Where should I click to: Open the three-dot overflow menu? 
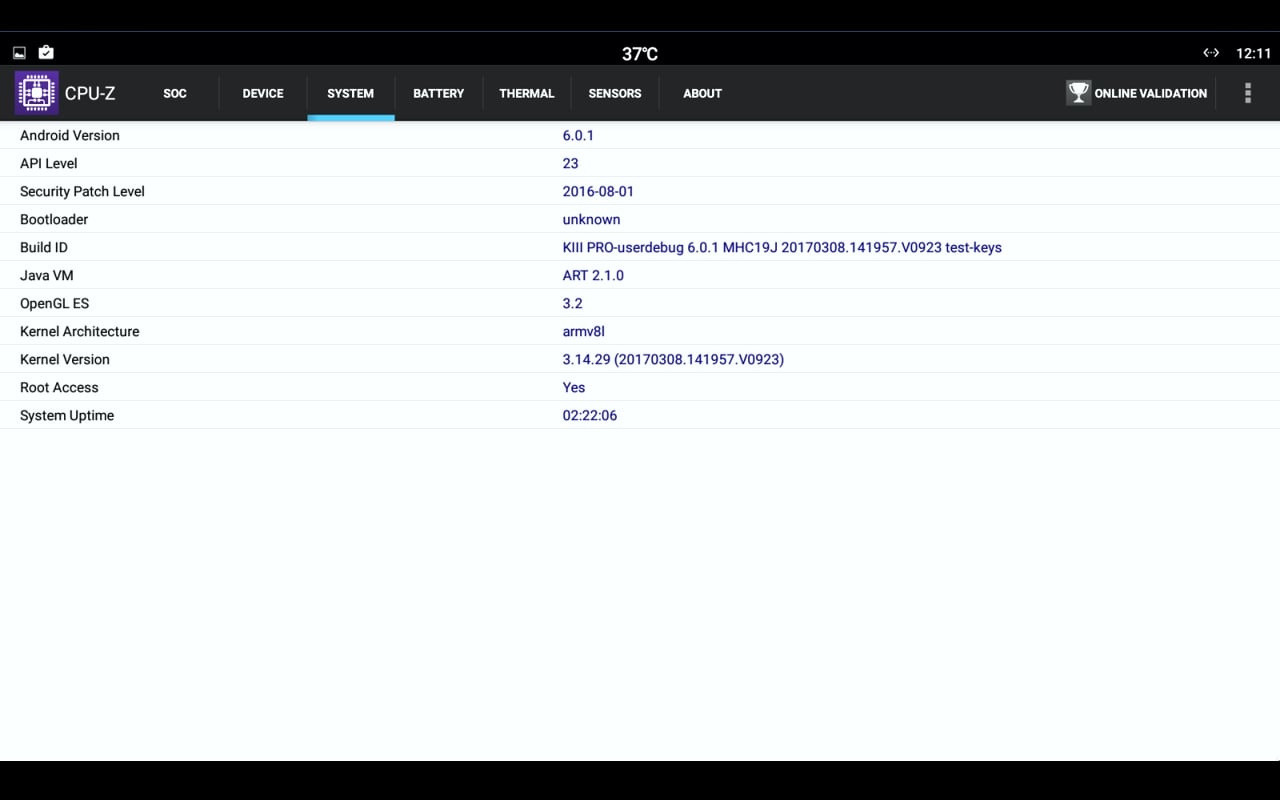1247,93
